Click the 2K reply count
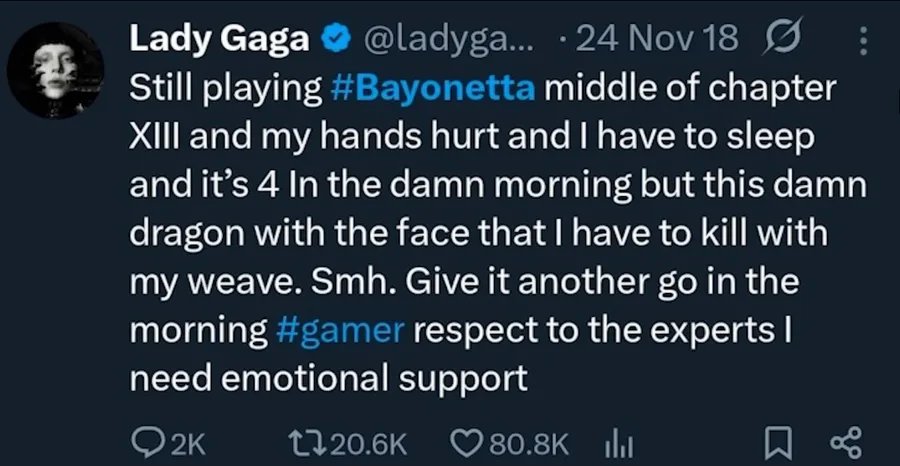Viewport: 900px width, 466px height. 187,443
